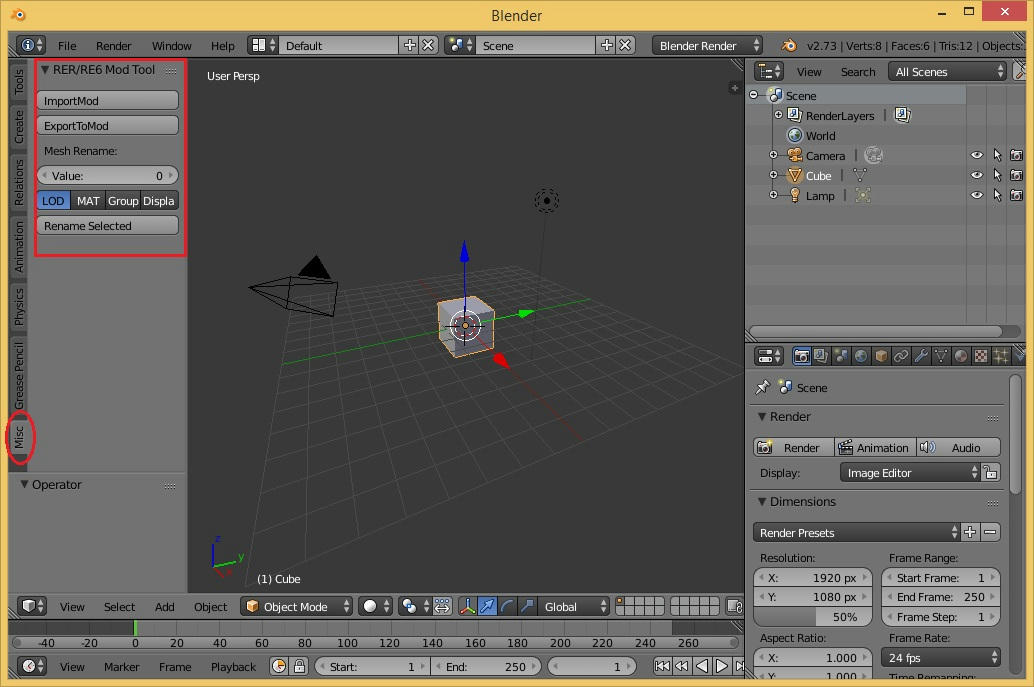Toggle Lamp selectability arrow icon
The height and width of the screenshot is (687, 1034).
[x=997, y=195]
